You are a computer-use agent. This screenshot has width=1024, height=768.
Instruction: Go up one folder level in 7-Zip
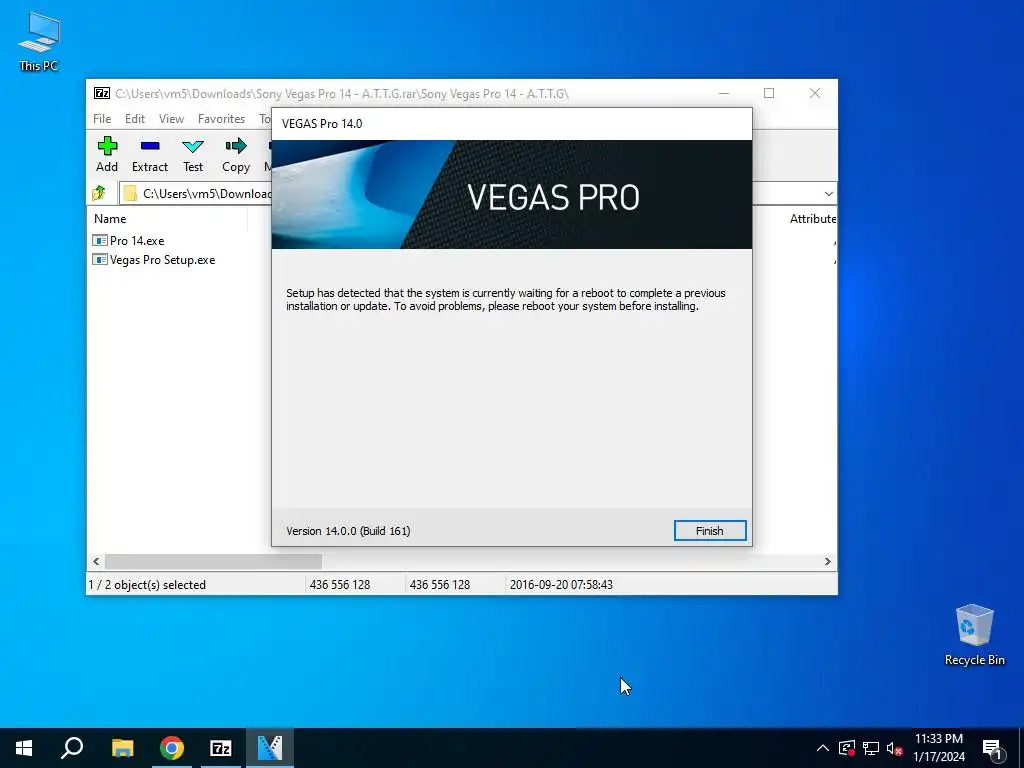pos(99,193)
